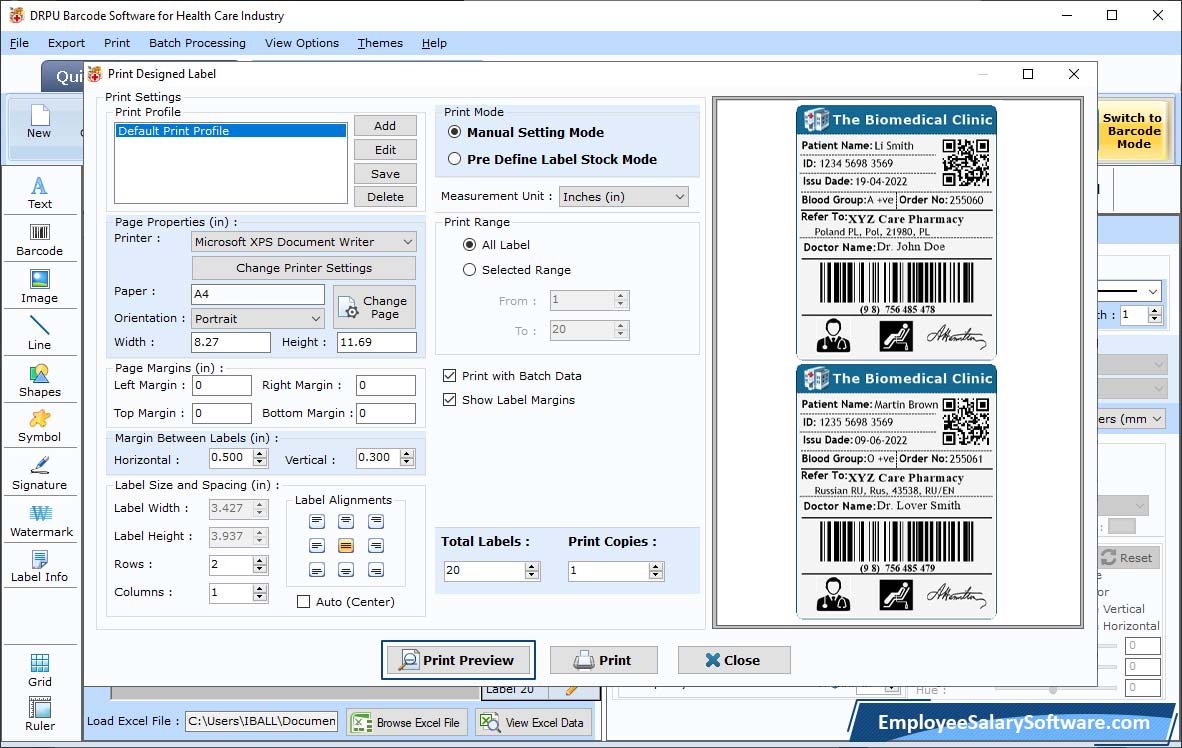
Task: Choose middle-left label alignment icon
Action: pyautogui.click(x=317, y=545)
